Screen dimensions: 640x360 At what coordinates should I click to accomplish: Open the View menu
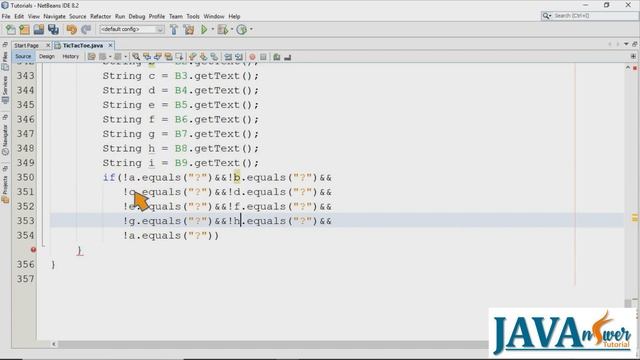(x=34, y=16)
